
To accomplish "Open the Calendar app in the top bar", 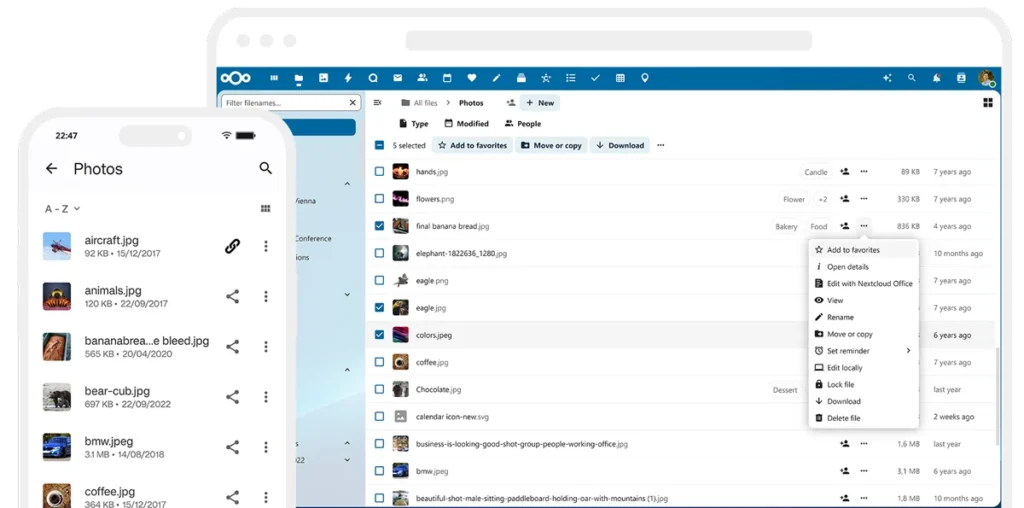I will click(447, 78).
